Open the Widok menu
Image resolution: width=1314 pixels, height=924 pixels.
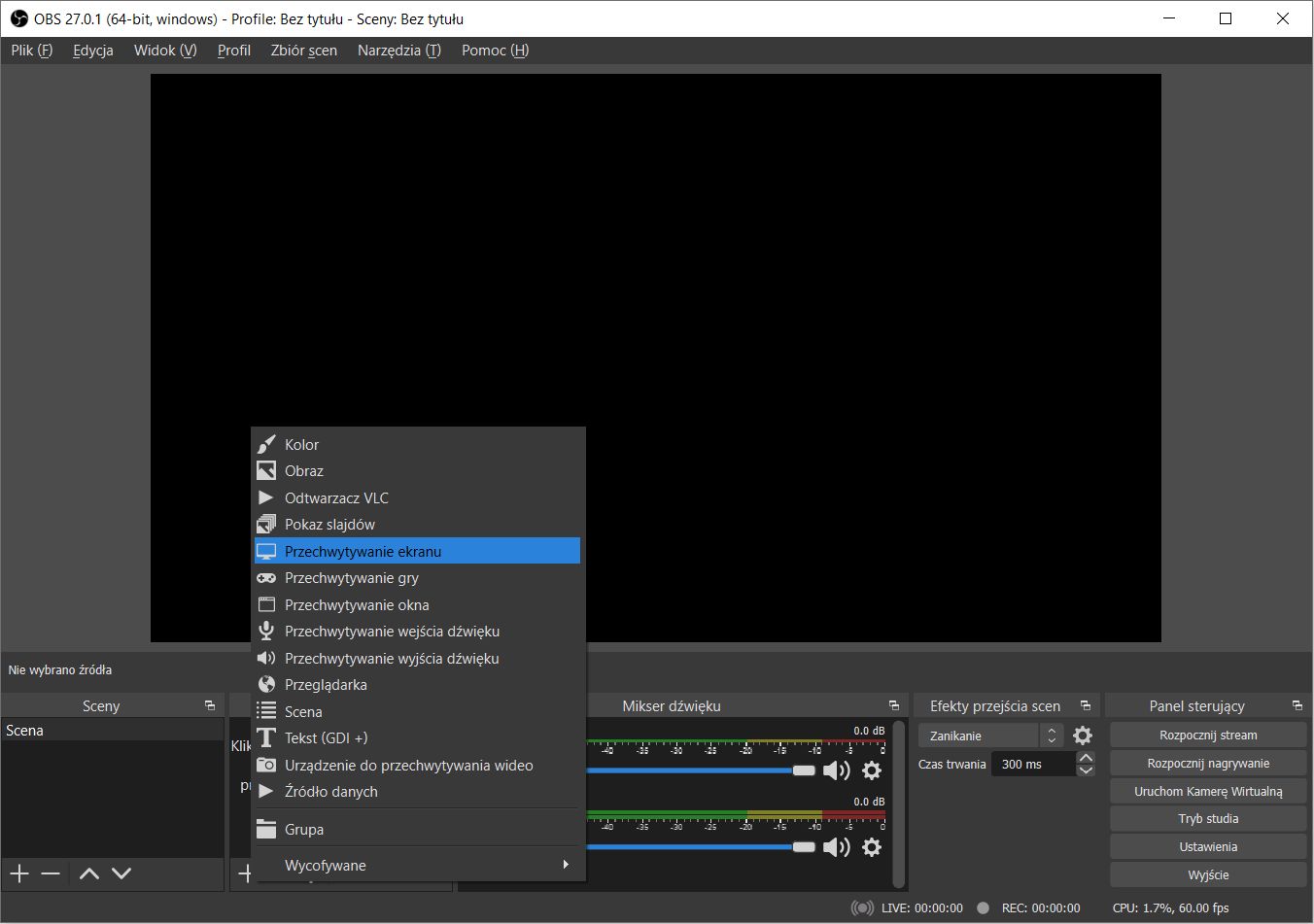coord(165,51)
